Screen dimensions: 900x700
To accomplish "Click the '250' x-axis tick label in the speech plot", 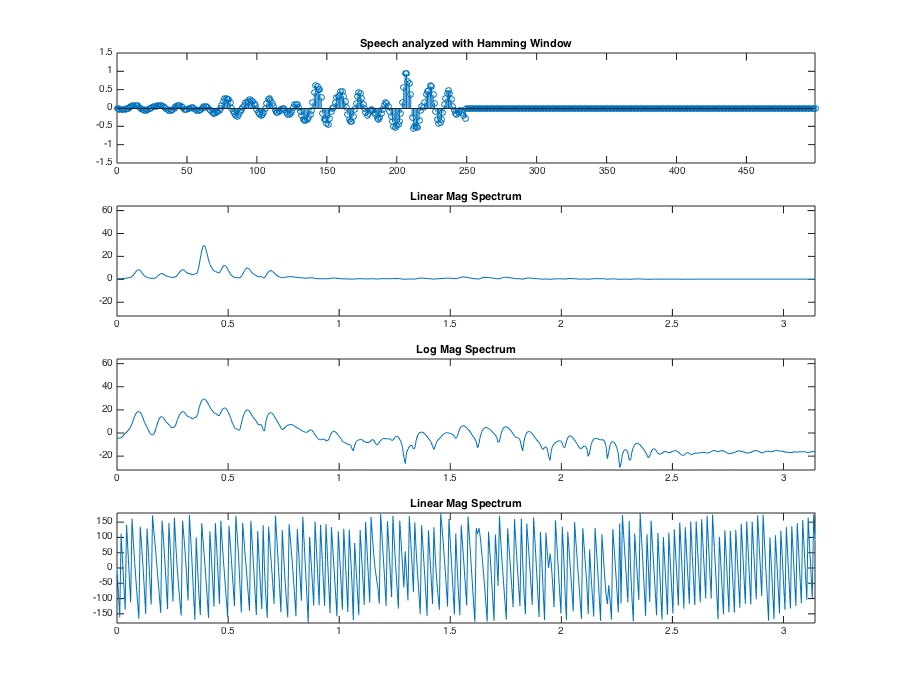I will [x=466, y=172].
